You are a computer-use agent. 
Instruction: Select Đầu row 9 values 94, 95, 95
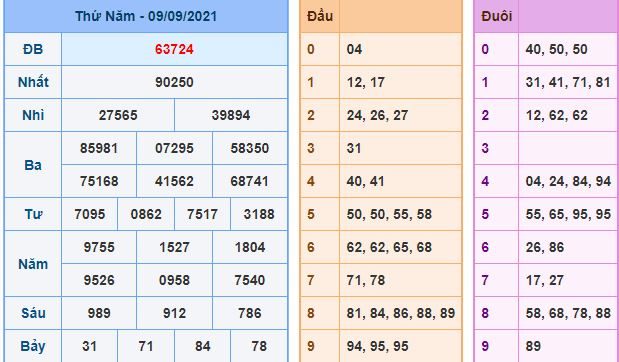pyautogui.click(x=377, y=346)
